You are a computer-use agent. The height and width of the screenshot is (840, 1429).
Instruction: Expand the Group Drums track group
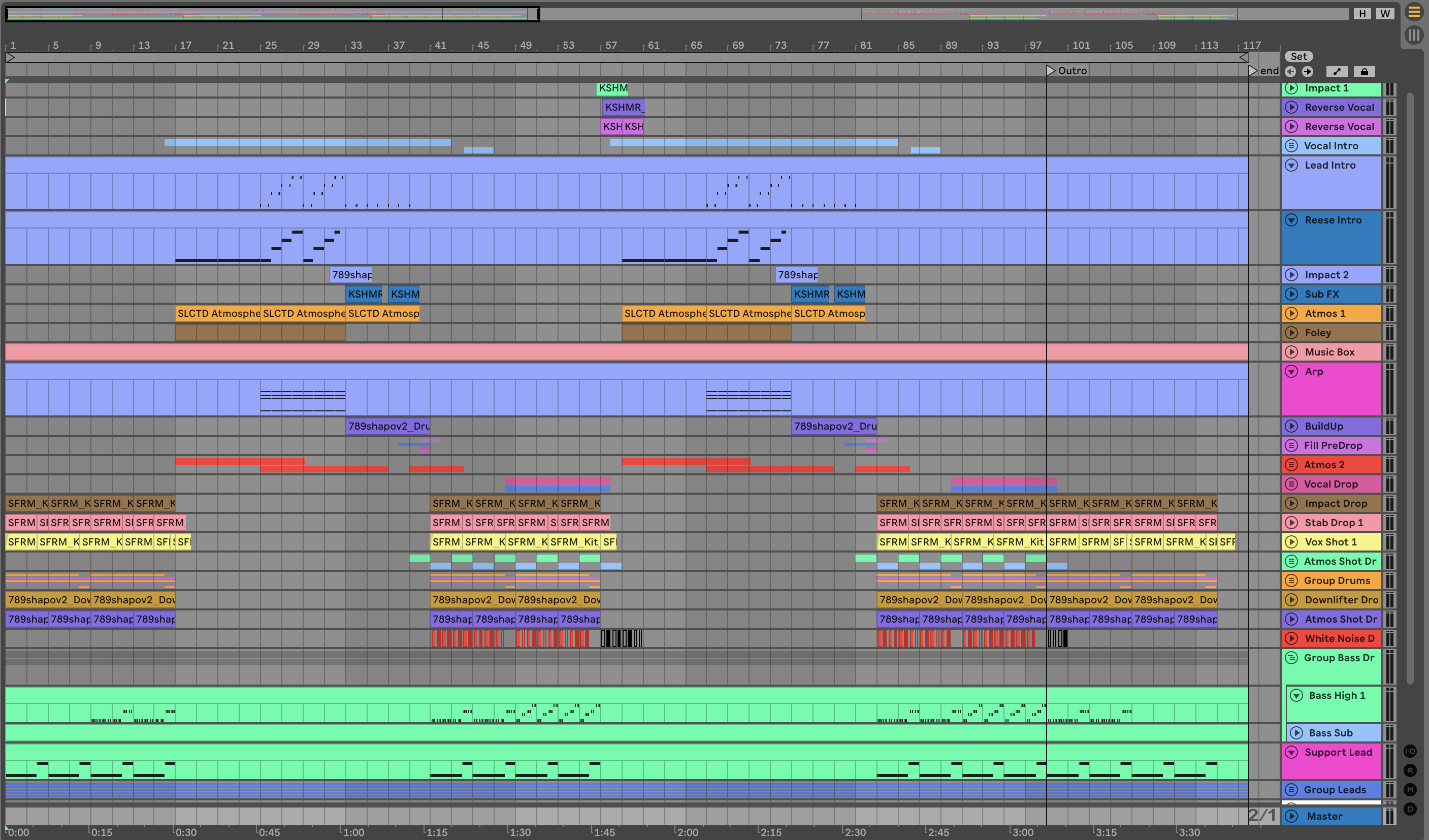click(1291, 580)
